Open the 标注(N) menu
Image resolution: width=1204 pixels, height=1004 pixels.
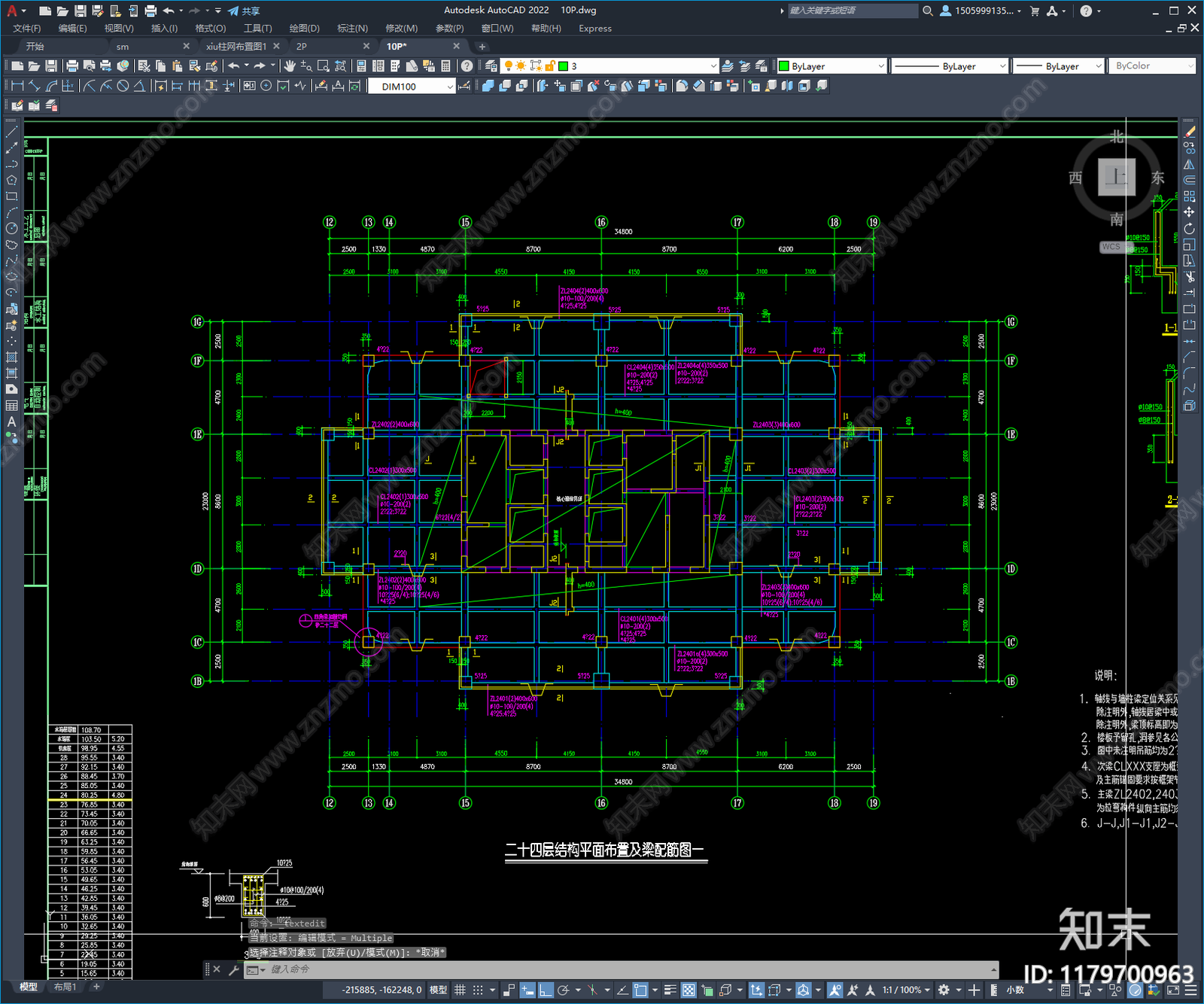coord(352,29)
